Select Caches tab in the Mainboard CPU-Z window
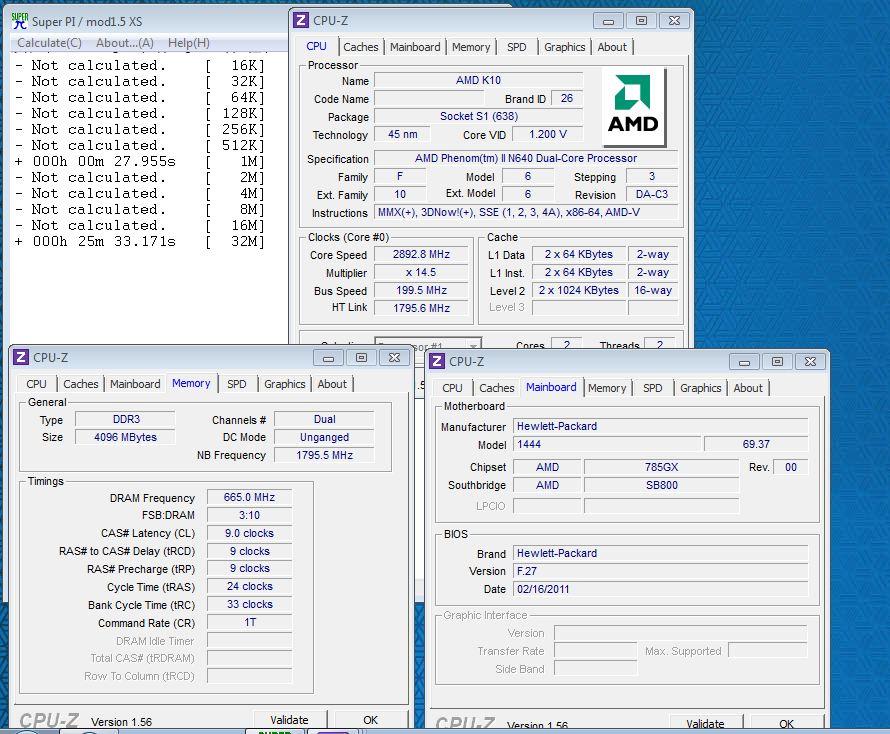Viewport: 890px width, 734px height. click(x=497, y=388)
